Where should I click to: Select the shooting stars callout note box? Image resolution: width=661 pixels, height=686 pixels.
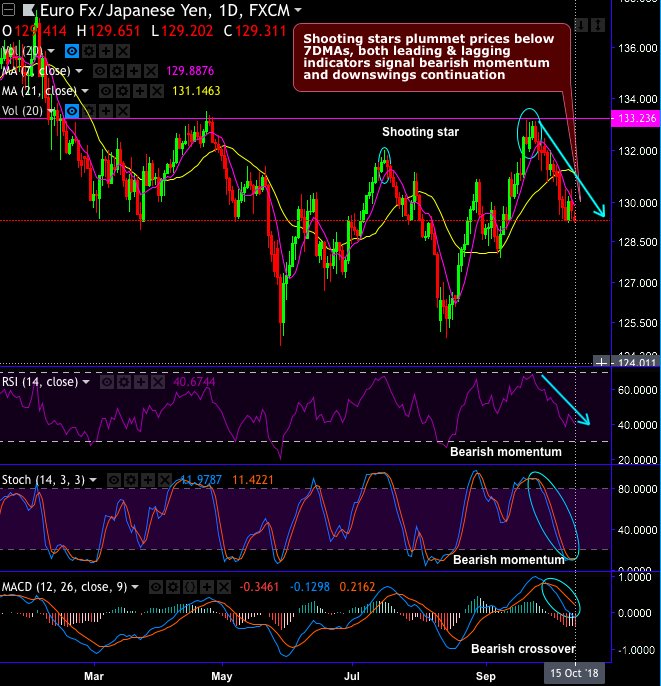(x=432, y=57)
